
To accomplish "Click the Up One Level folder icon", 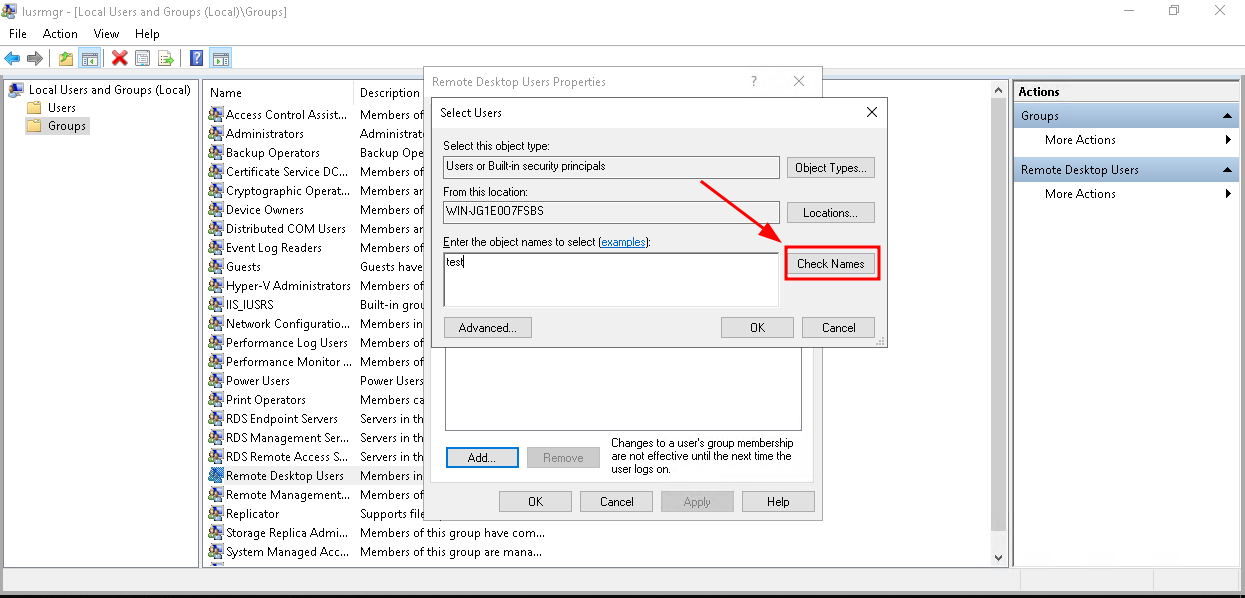I will coord(66,58).
